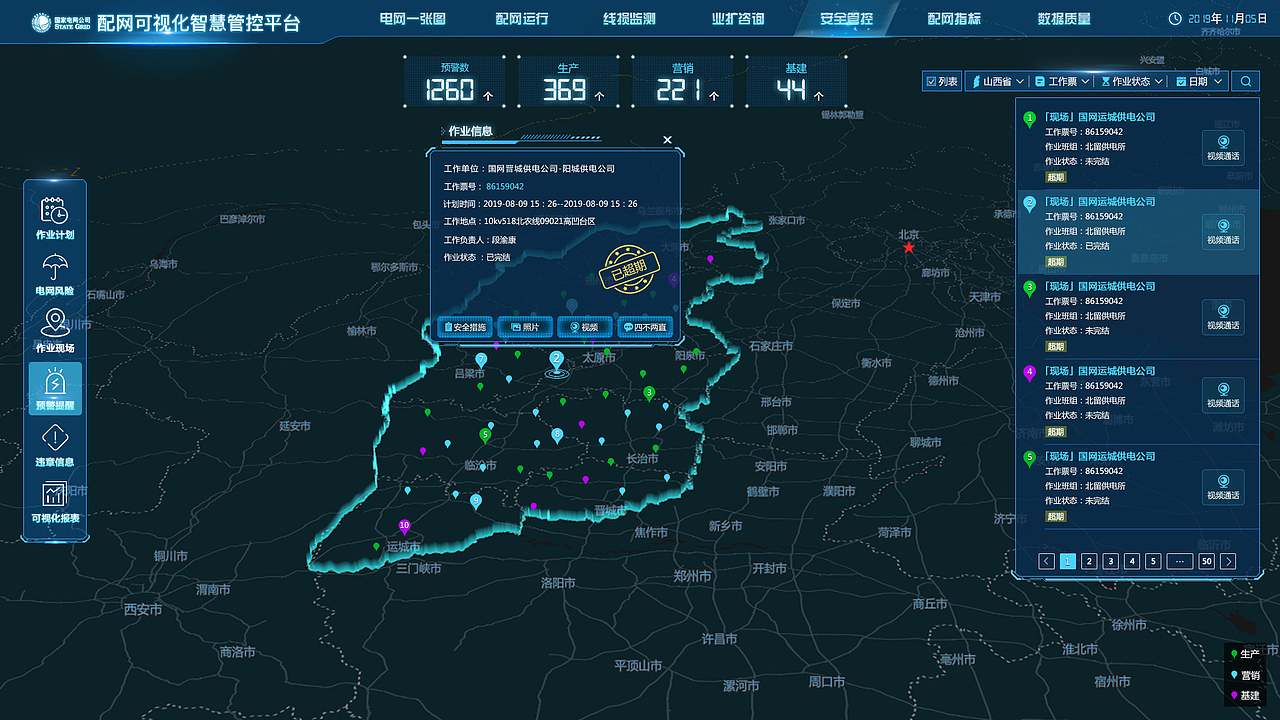This screenshot has width=1280, height=720.
Task: Switch to 配网指标 tab
Action: (954, 19)
